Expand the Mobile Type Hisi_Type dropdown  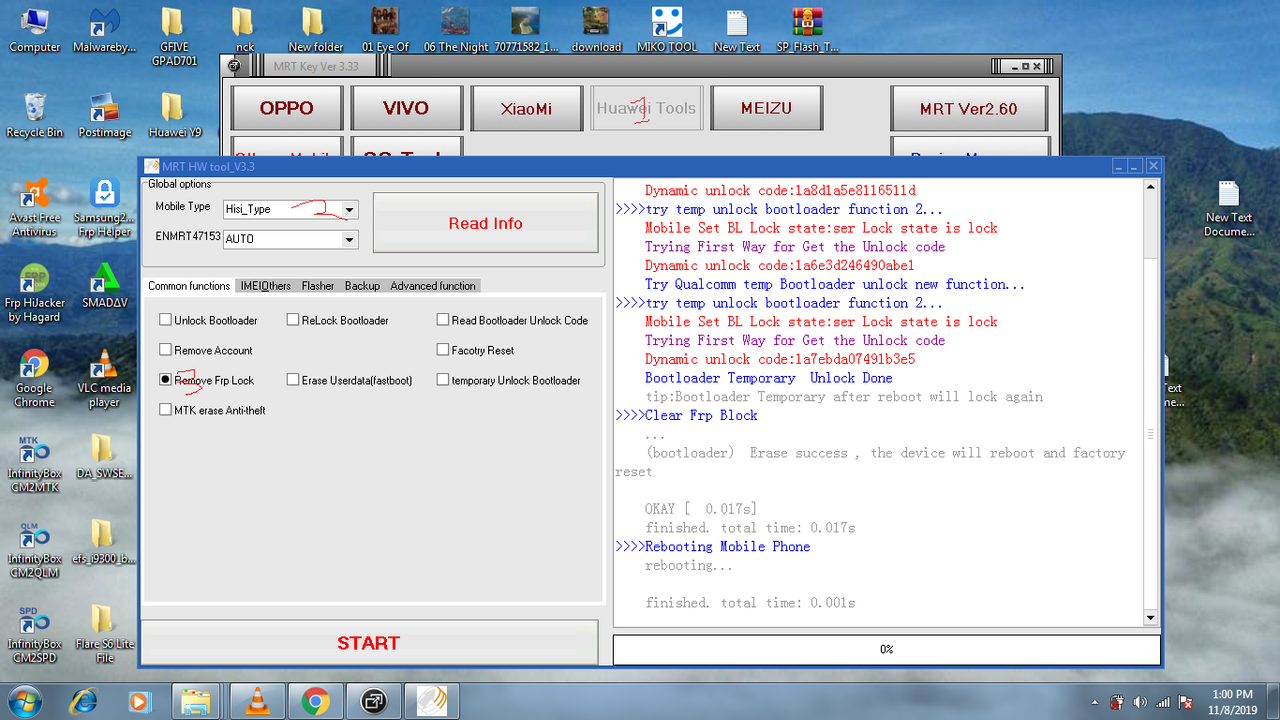[349, 209]
